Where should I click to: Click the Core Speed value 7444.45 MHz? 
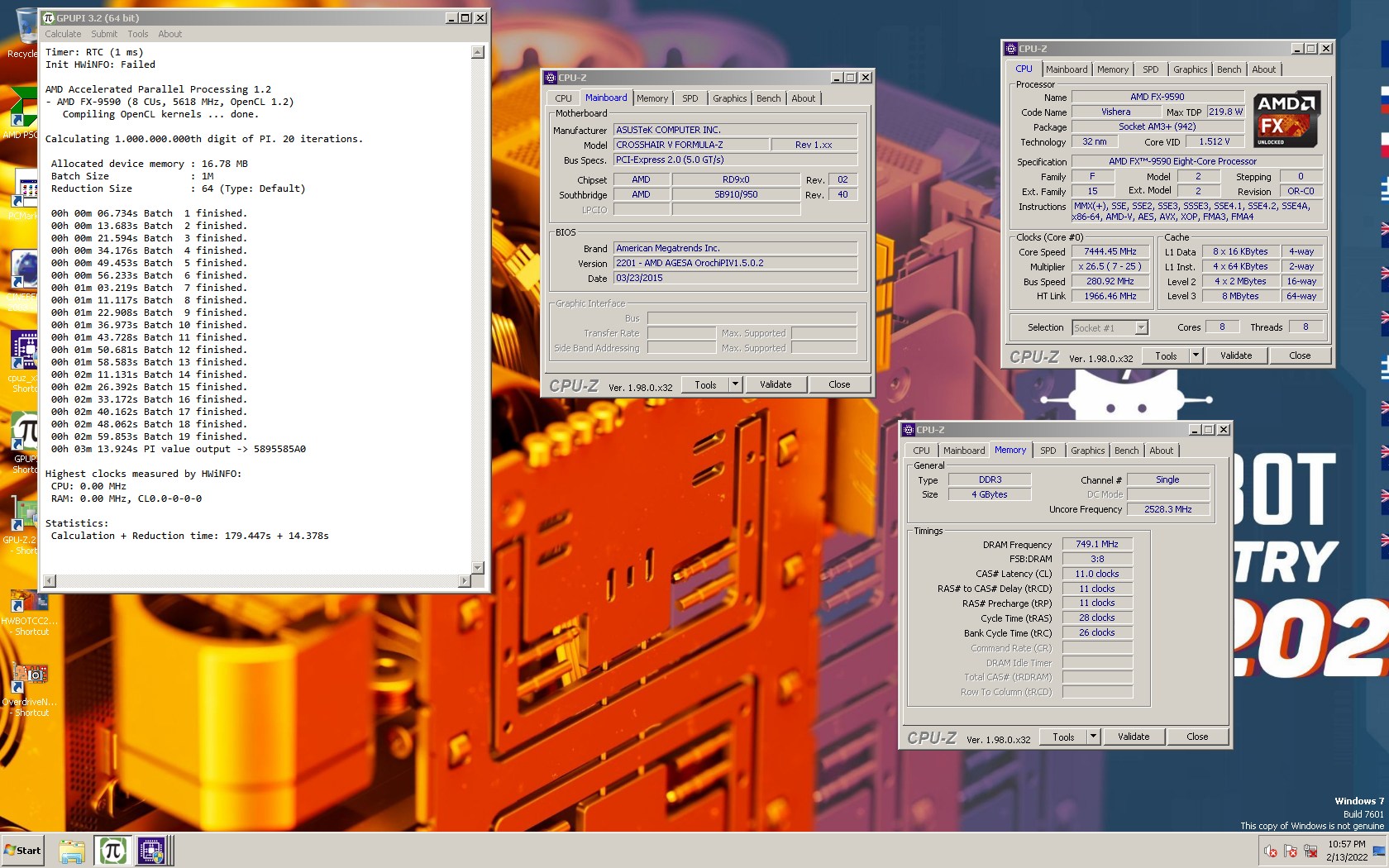[1110, 251]
